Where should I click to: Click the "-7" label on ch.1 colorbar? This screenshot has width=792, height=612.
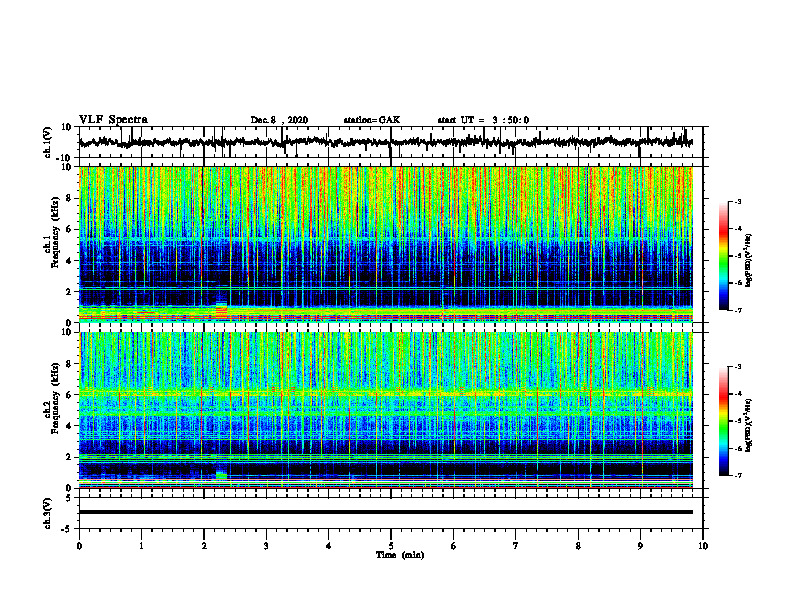pos(738,310)
